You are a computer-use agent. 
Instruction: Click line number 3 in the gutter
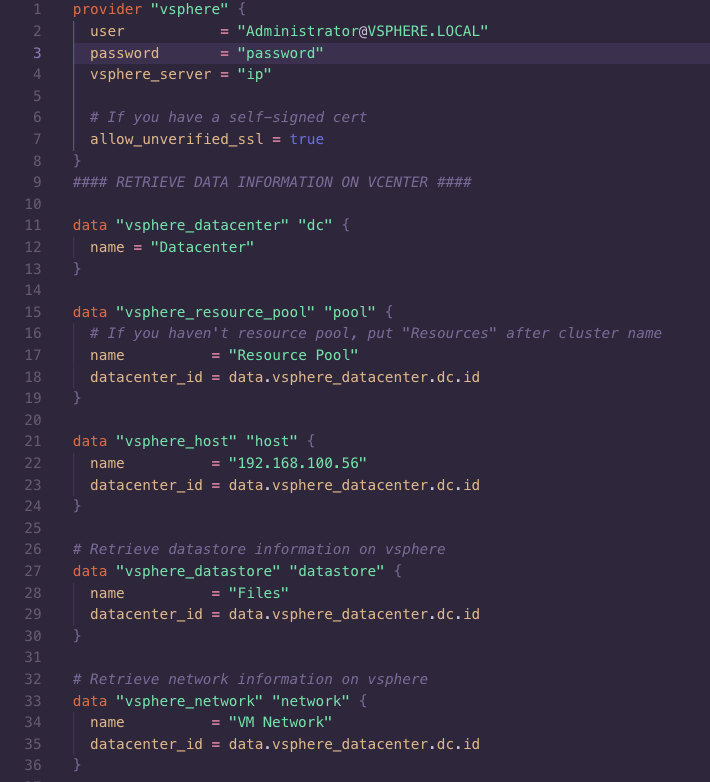[x=37, y=53]
